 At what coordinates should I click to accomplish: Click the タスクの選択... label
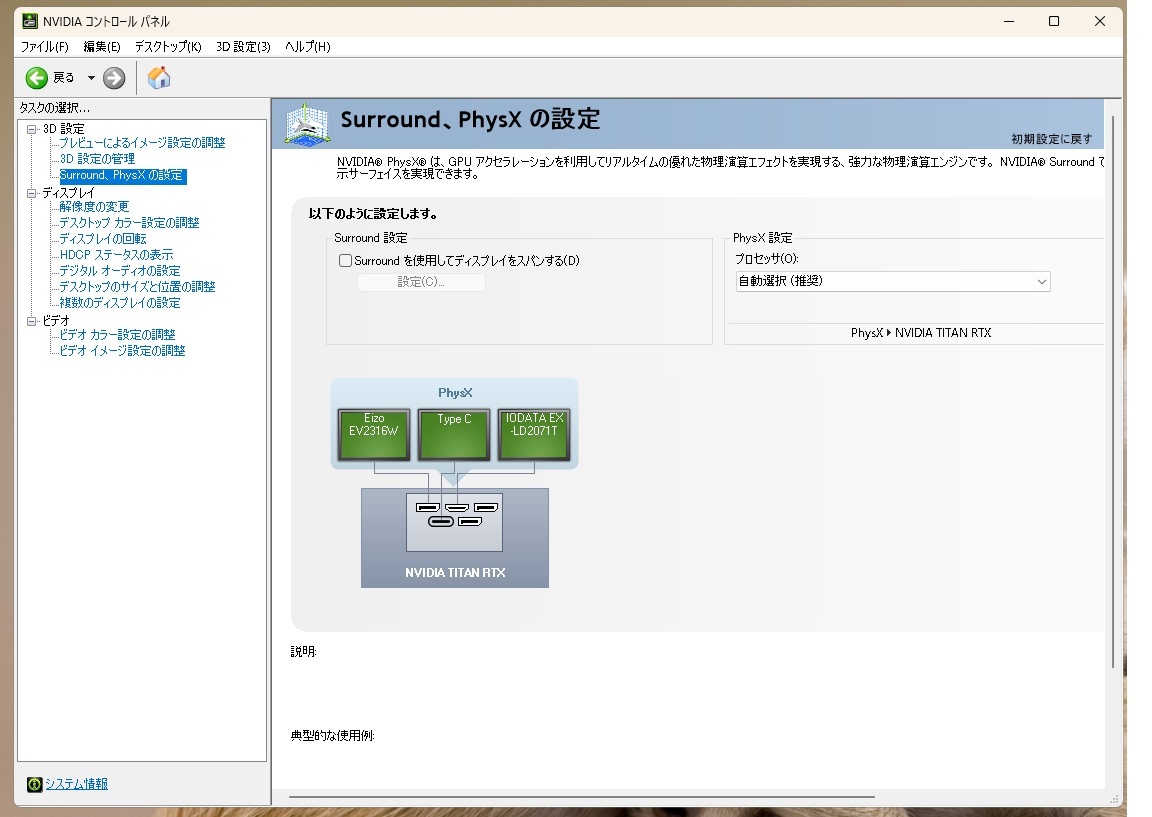coord(54,108)
